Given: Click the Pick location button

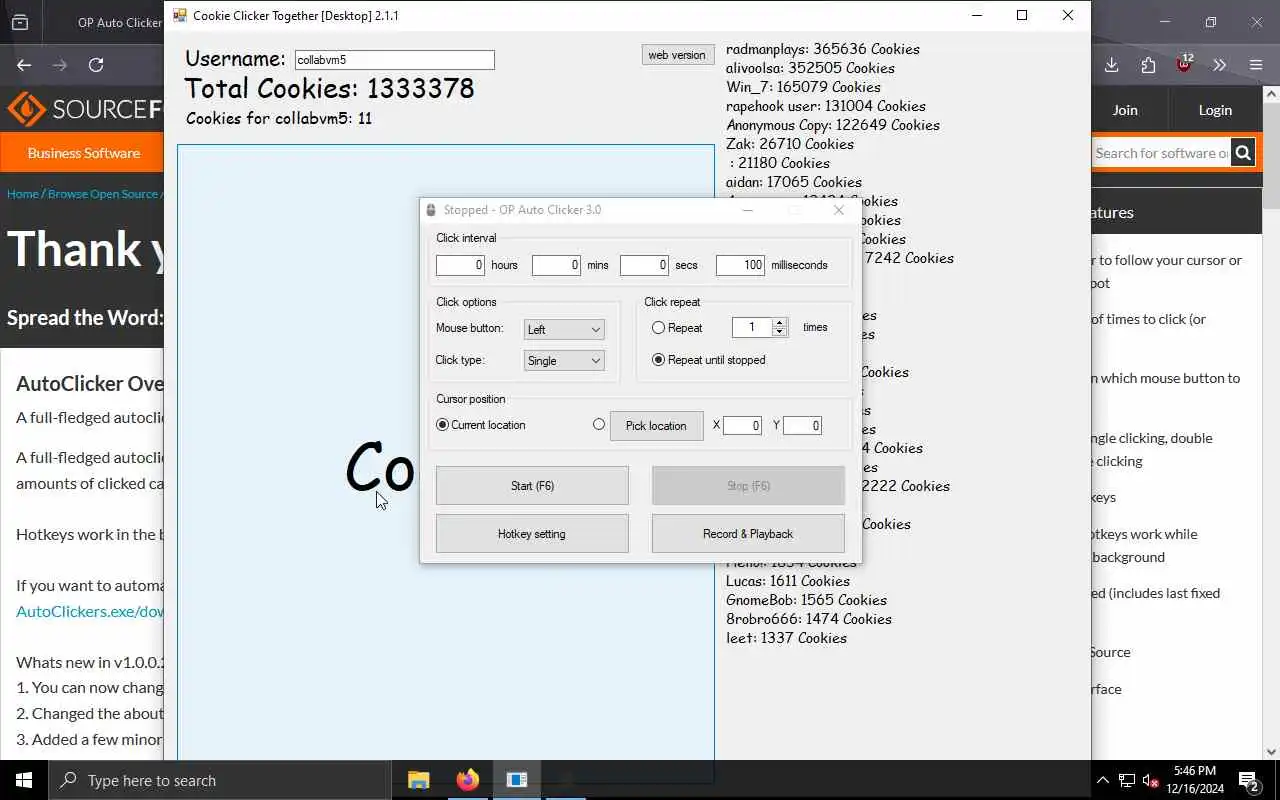Looking at the screenshot, I should click(656, 425).
